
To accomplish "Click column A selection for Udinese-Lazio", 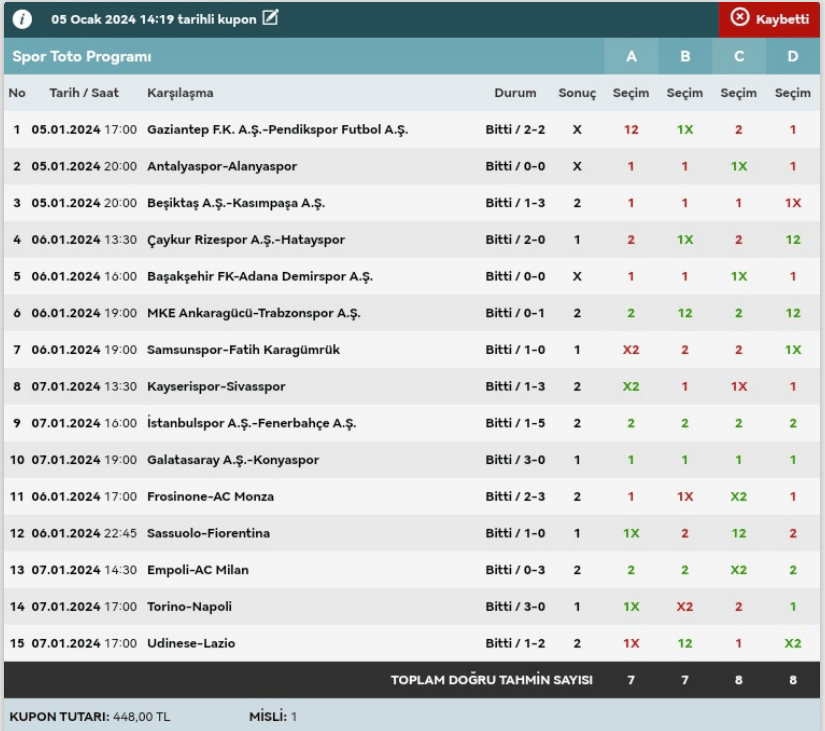I will 631,643.
